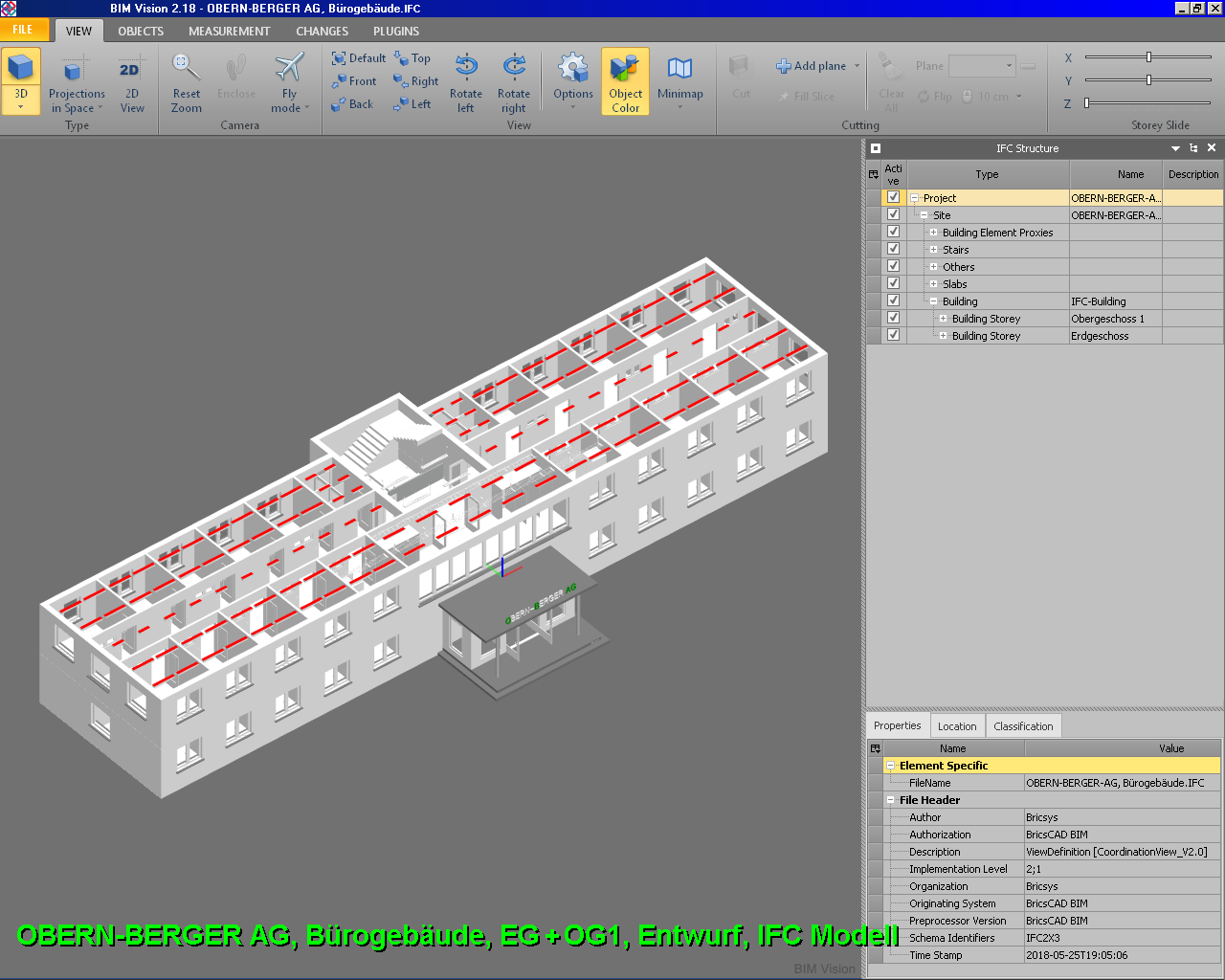The image size is (1225, 980).
Task: Switch to PLUGINS ribbon tab
Action: (396, 31)
